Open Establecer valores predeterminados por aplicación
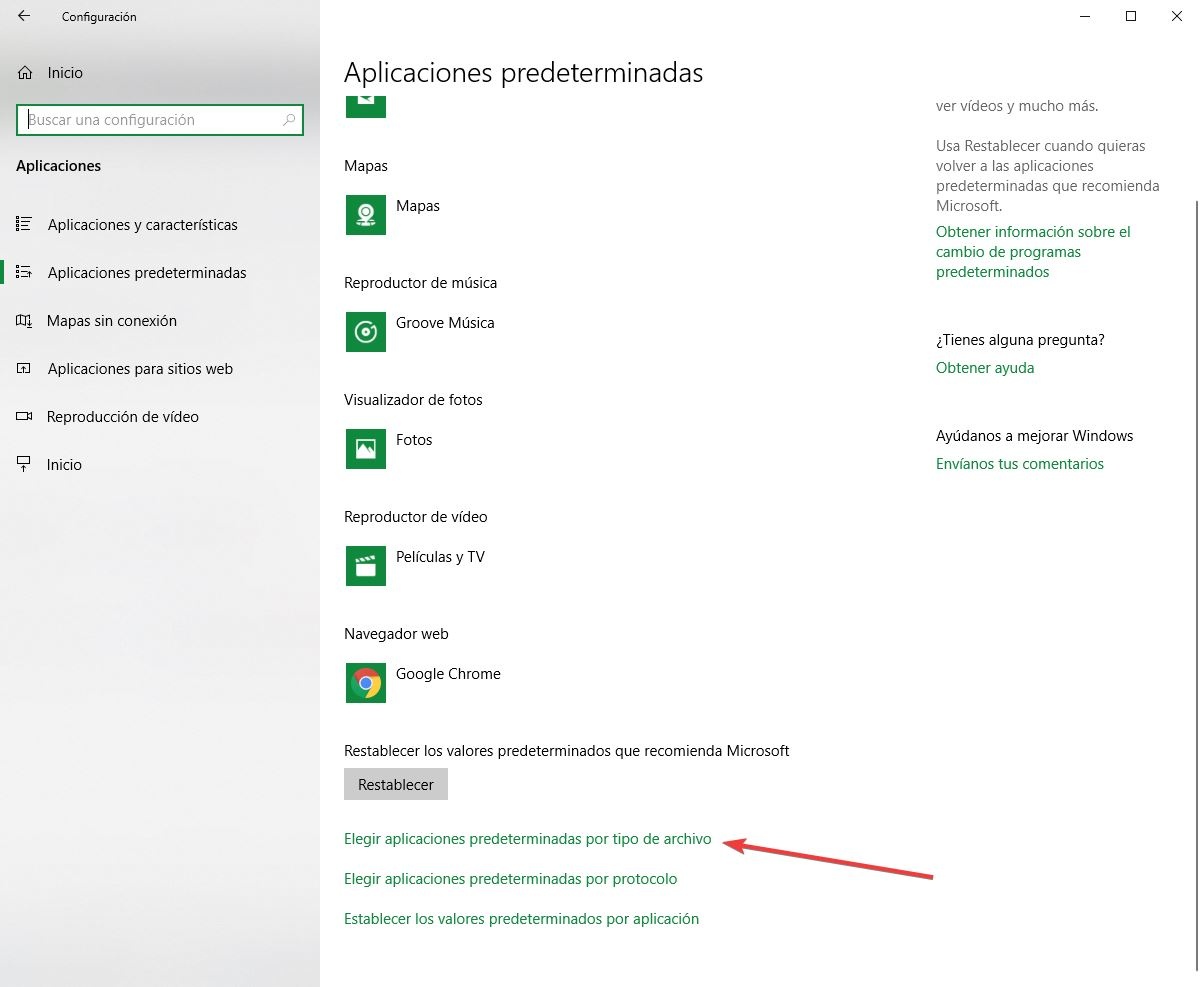Viewport: 1200px width, 987px height. [x=521, y=919]
